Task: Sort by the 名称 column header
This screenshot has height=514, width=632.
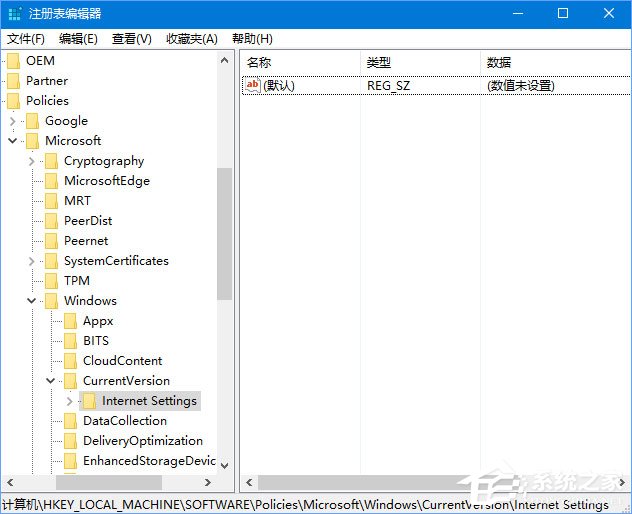Action: [301, 62]
